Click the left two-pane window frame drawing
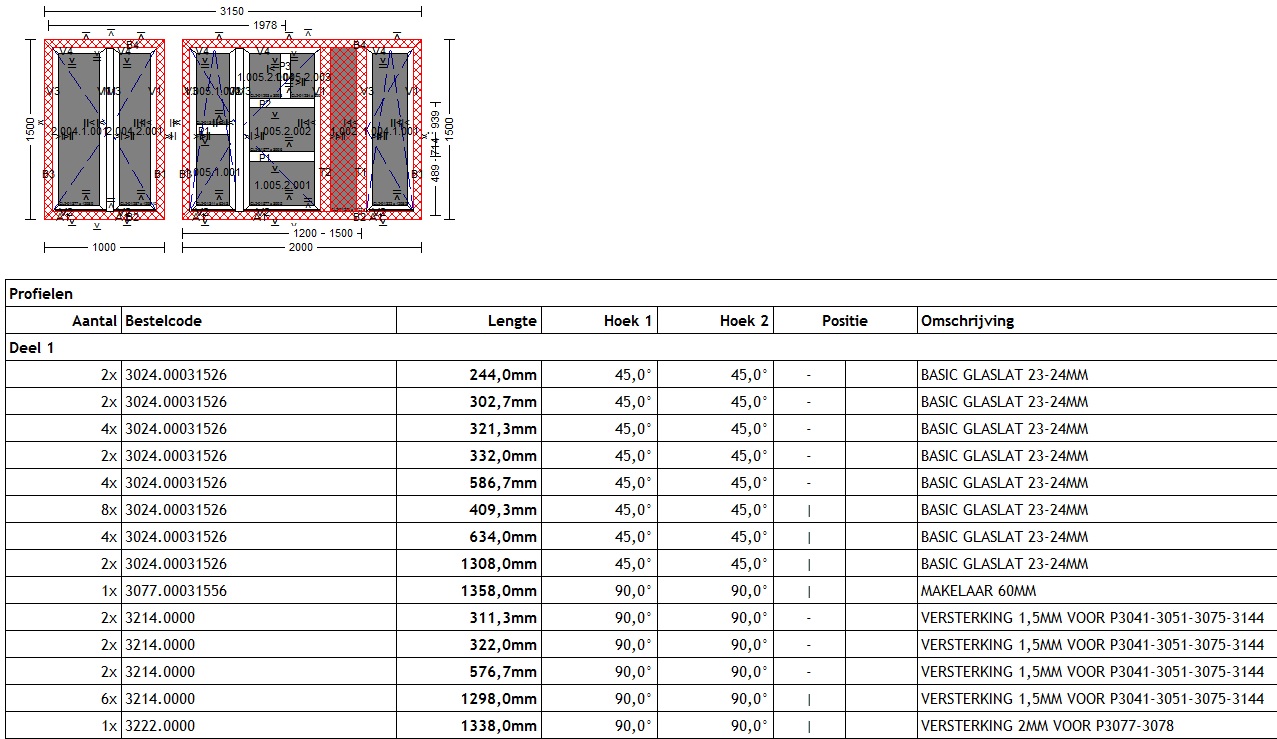Screen dimensions: 1277x739 click(104, 129)
